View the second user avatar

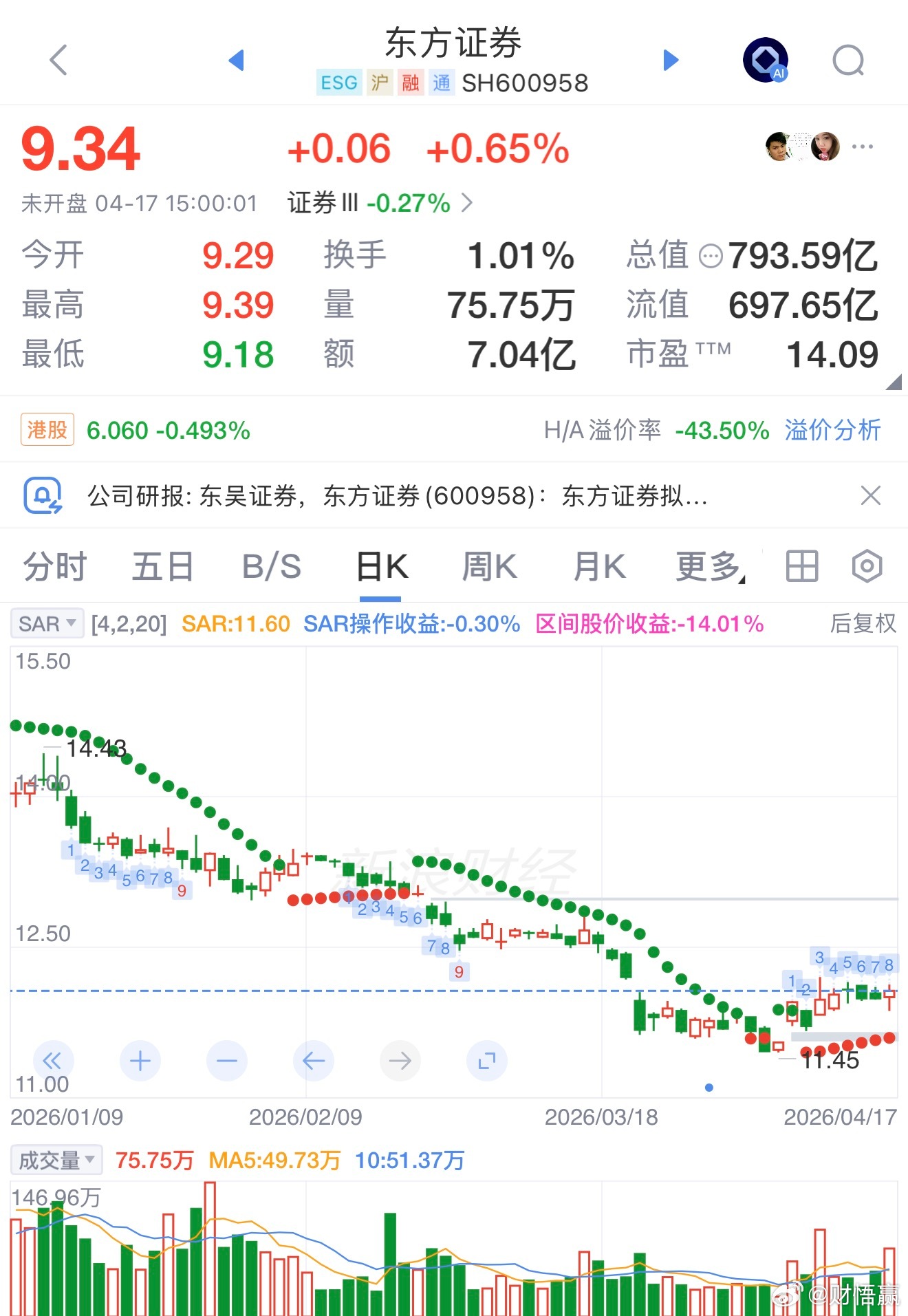point(825,147)
